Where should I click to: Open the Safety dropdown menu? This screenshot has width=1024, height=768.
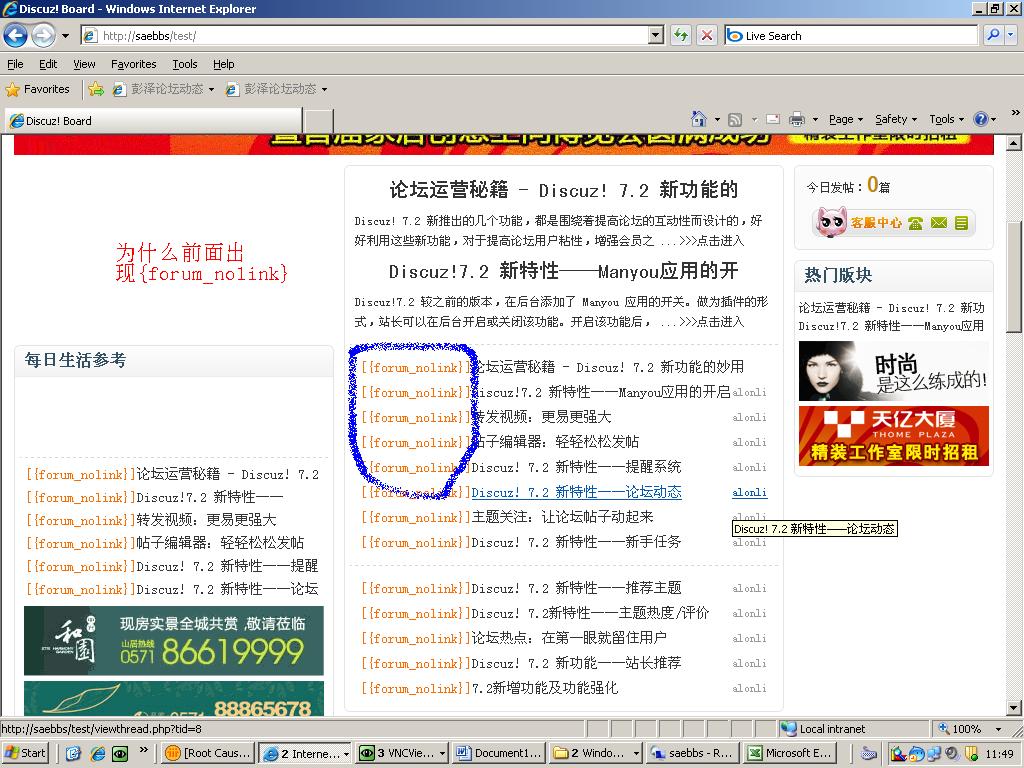[x=896, y=119]
